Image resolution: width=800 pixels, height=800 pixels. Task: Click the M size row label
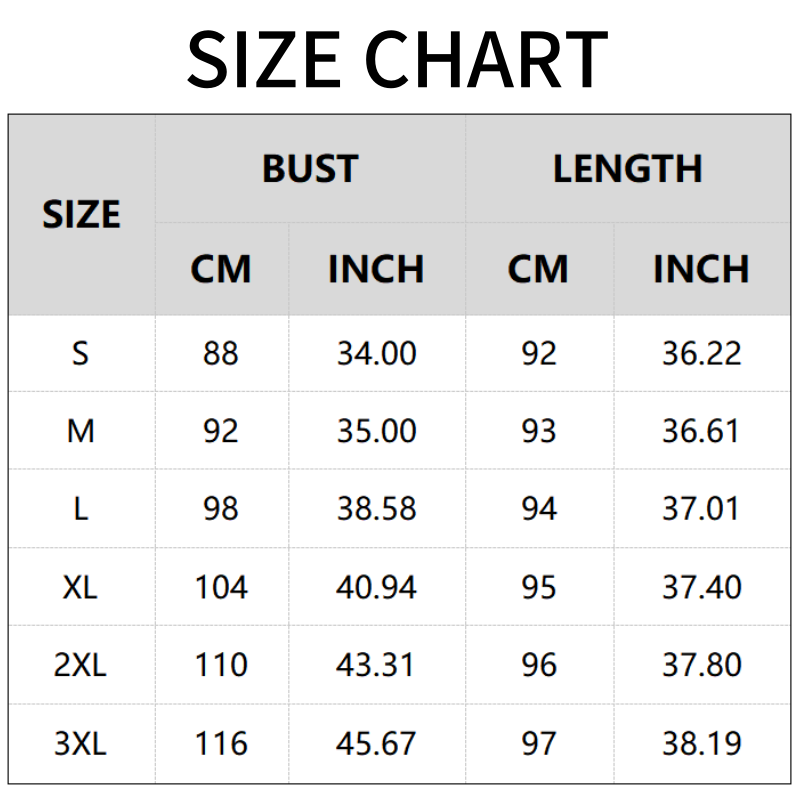[81, 431]
